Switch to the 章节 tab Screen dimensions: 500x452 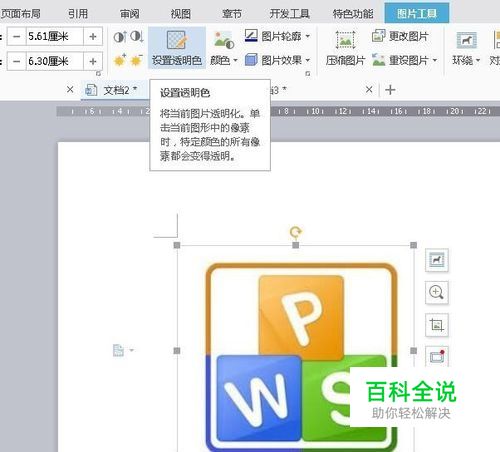tap(232, 14)
